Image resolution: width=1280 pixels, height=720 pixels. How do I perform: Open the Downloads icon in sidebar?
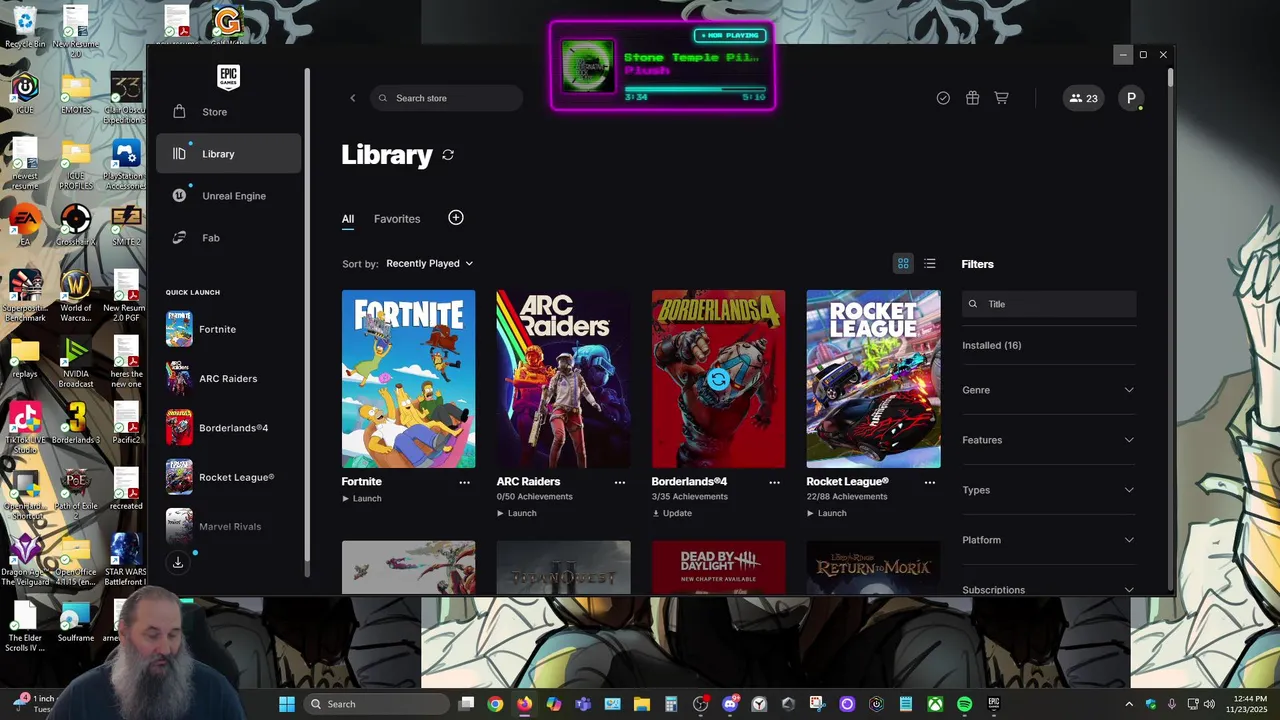(x=178, y=562)
